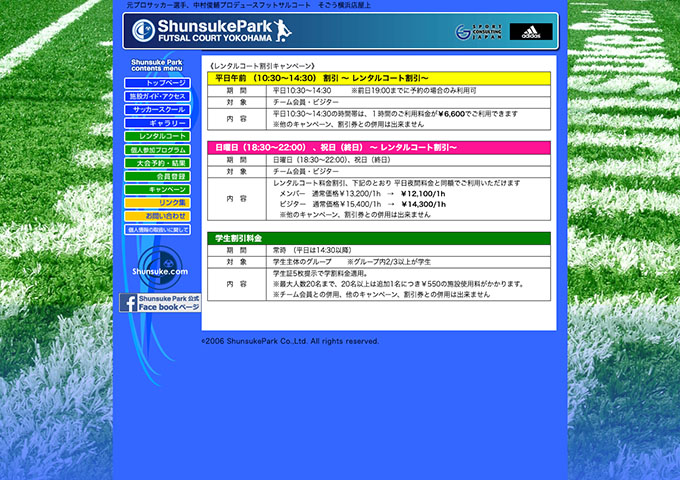Click the Shunsuke Park contents menu title
Image resolution: width=680 pixels, height=480 pixels.
(157, 65)
